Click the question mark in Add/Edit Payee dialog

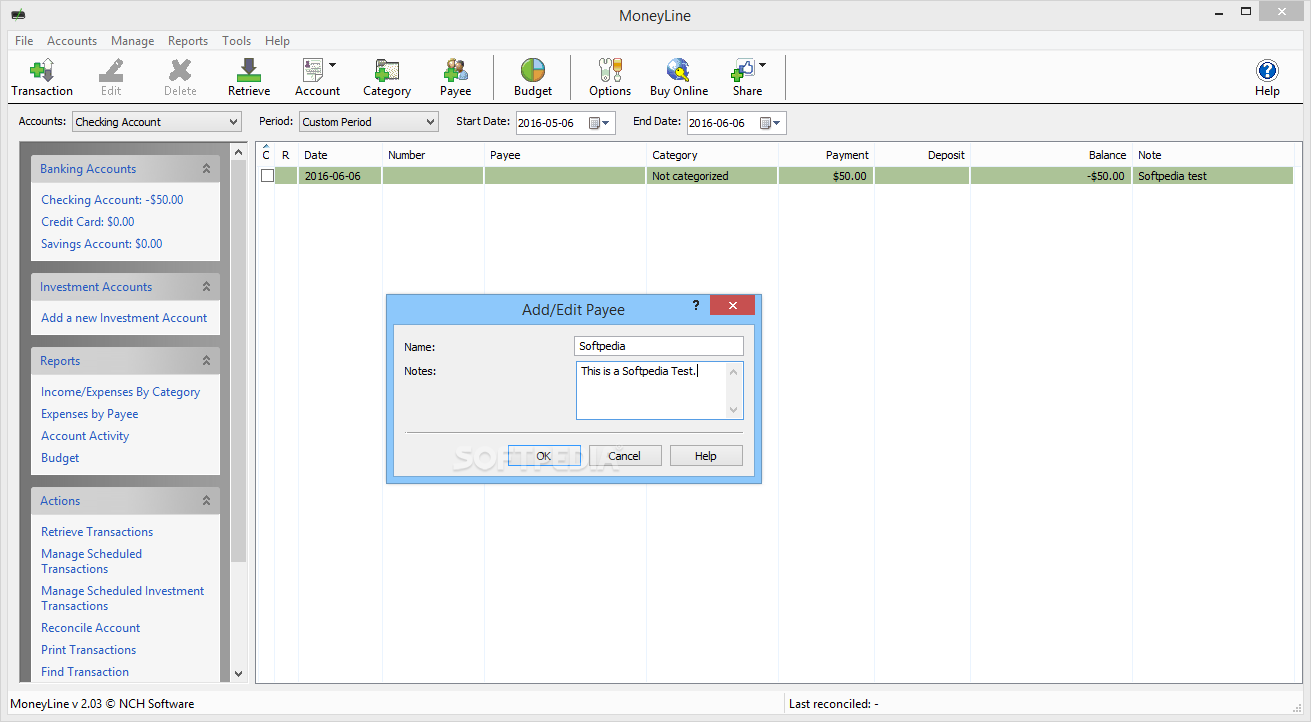click(x=696, y=305)
